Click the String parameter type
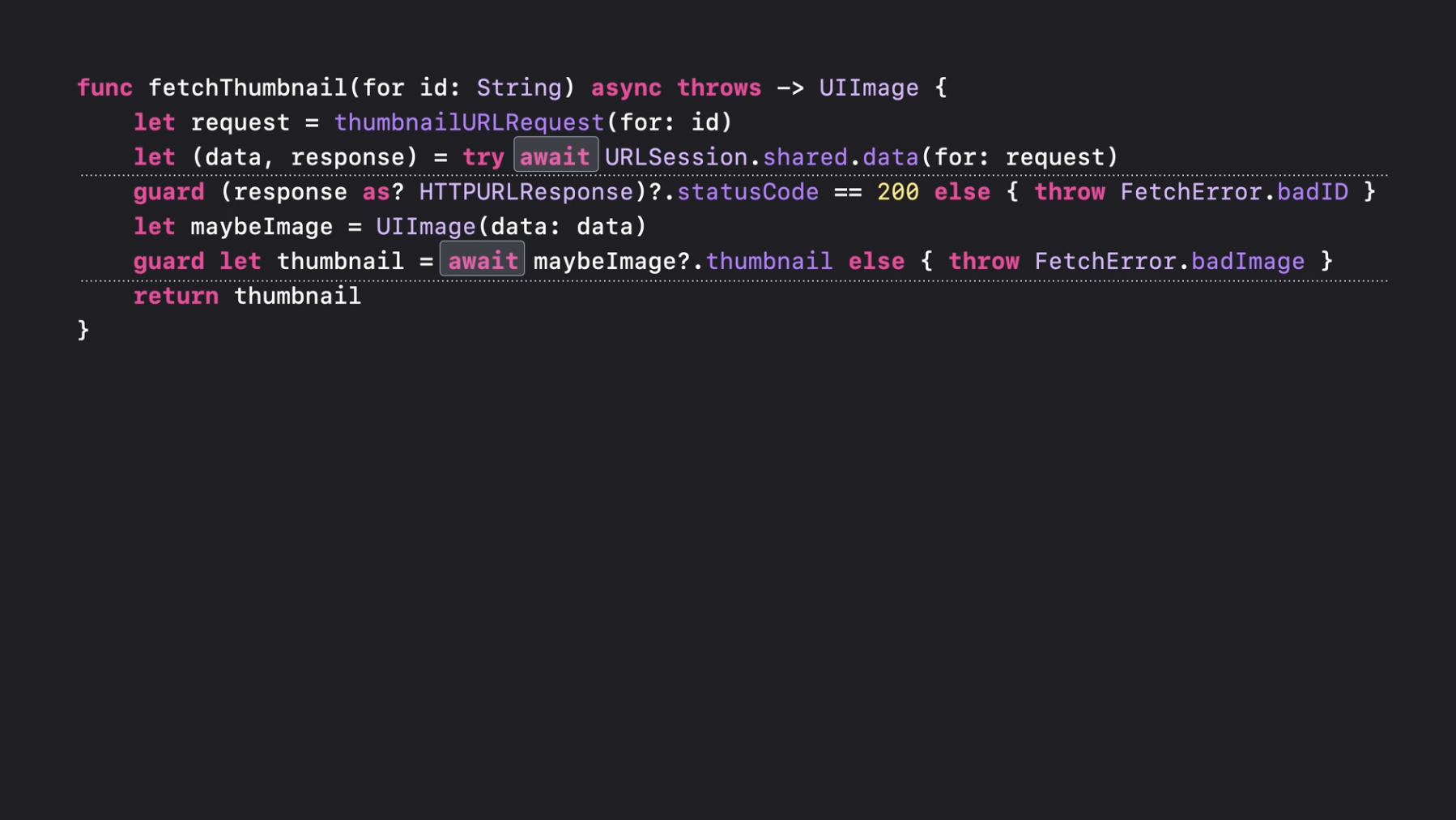1456x820 pixels. 519,88
